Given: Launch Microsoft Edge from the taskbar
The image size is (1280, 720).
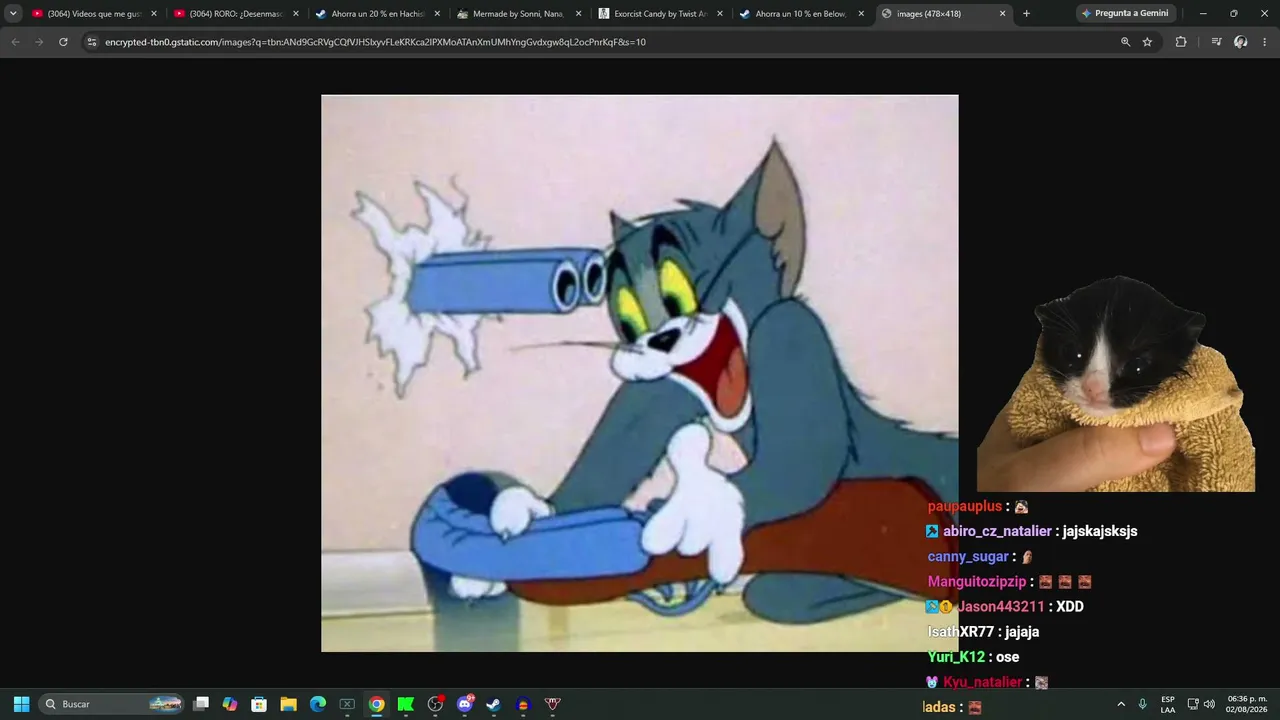Looking at the screenshot, I should pyautogui.click(x=318, y=704).
